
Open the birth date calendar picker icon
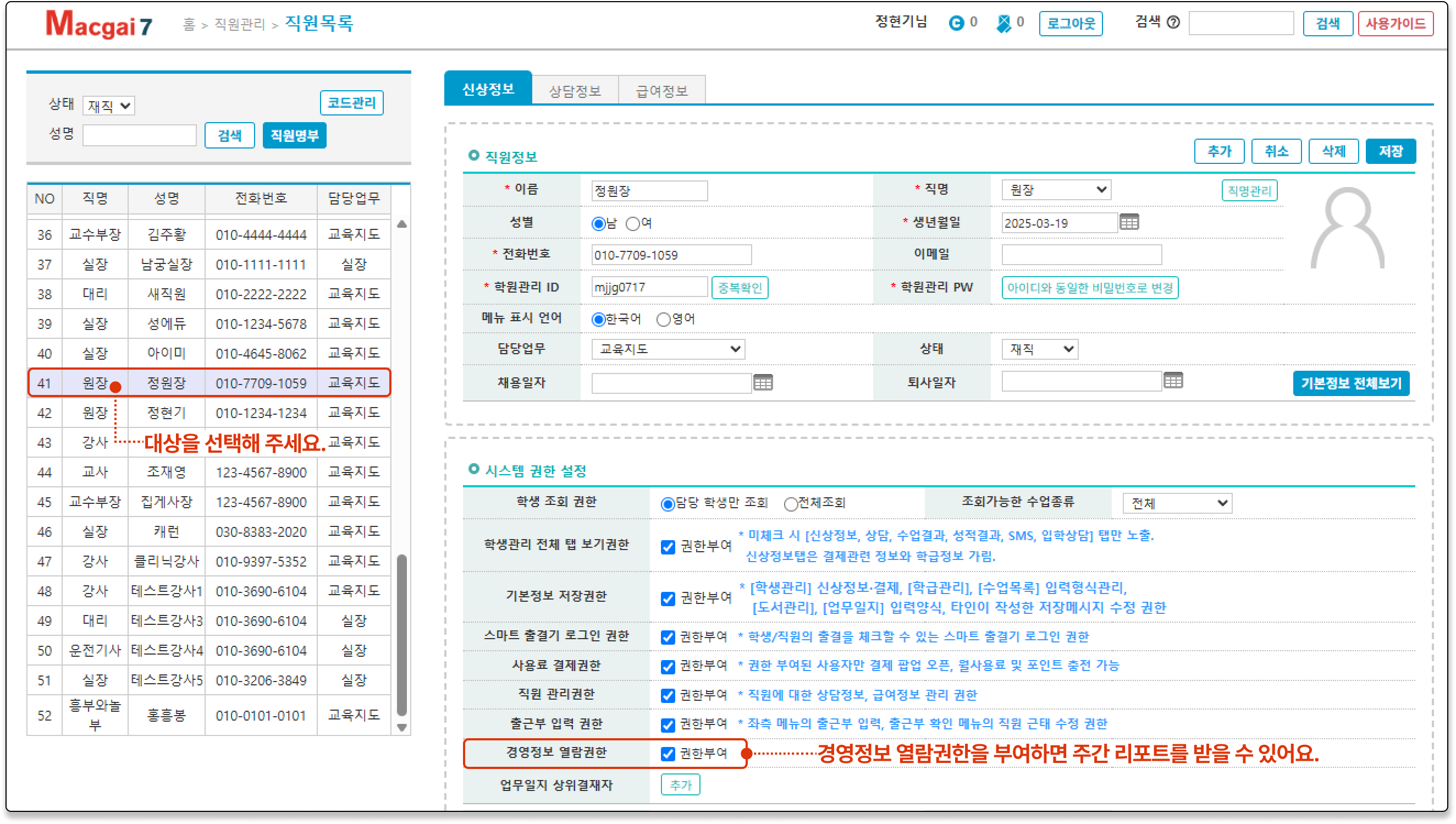(1129, 222)
